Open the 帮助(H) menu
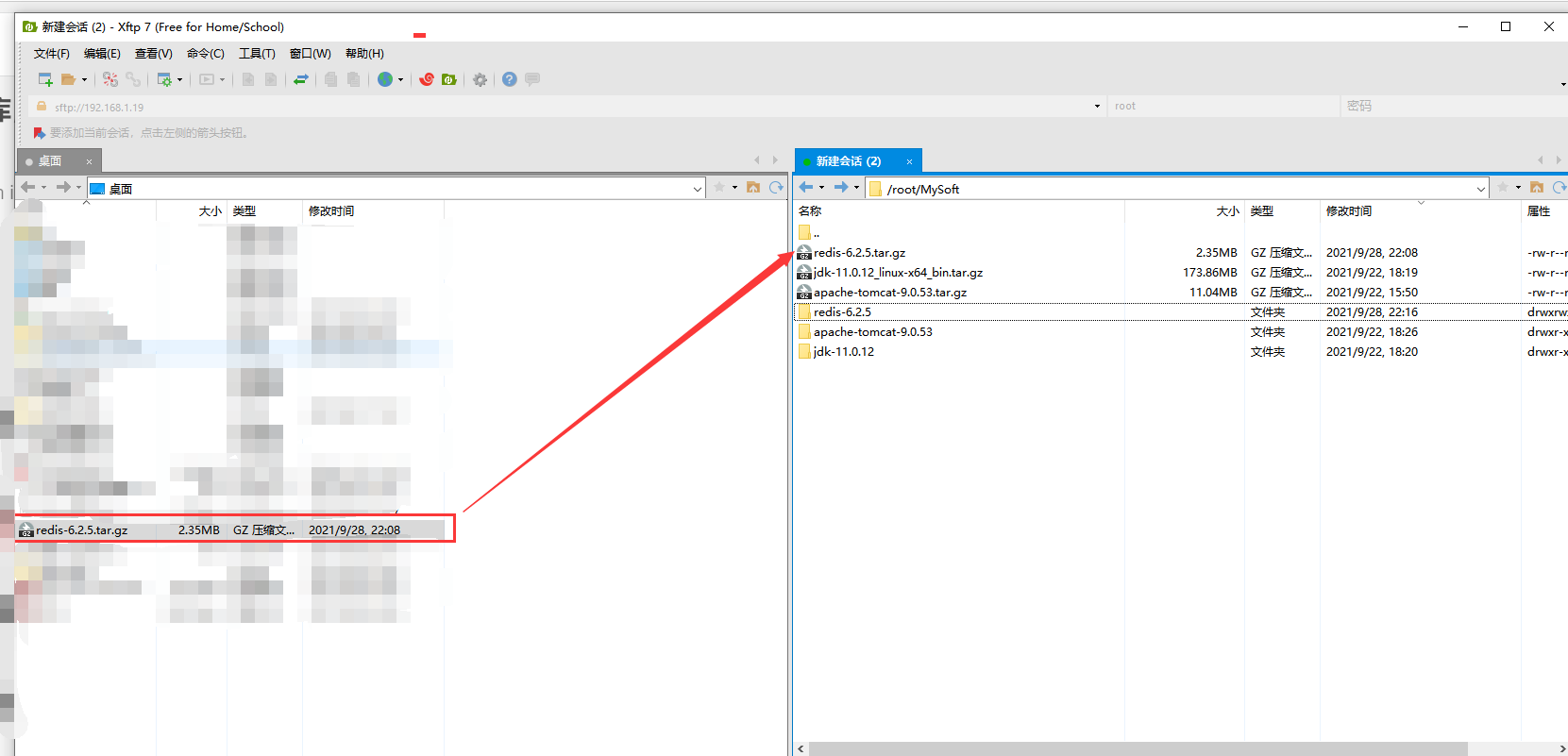Viewport: 1568px width, 756px height. [364, 54]
